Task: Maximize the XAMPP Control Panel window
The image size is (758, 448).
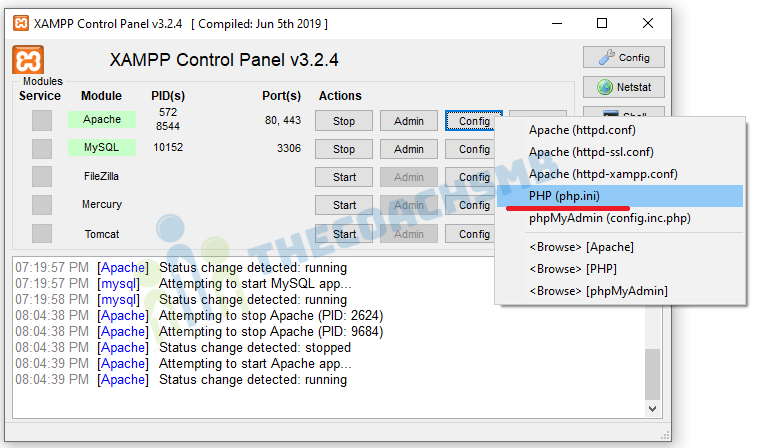Action: (602, 23)
